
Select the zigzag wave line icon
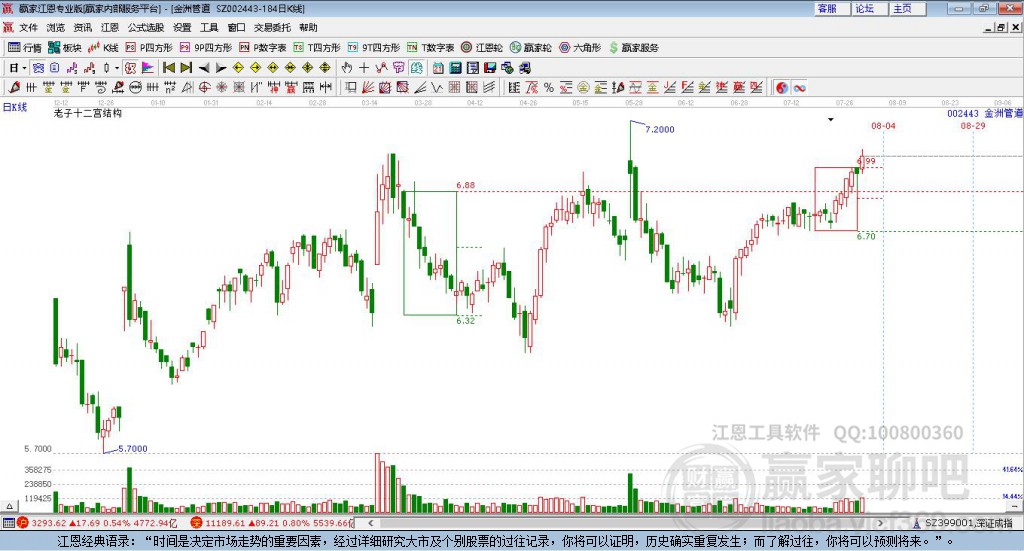pyautogui.click(x=437, y=87)
